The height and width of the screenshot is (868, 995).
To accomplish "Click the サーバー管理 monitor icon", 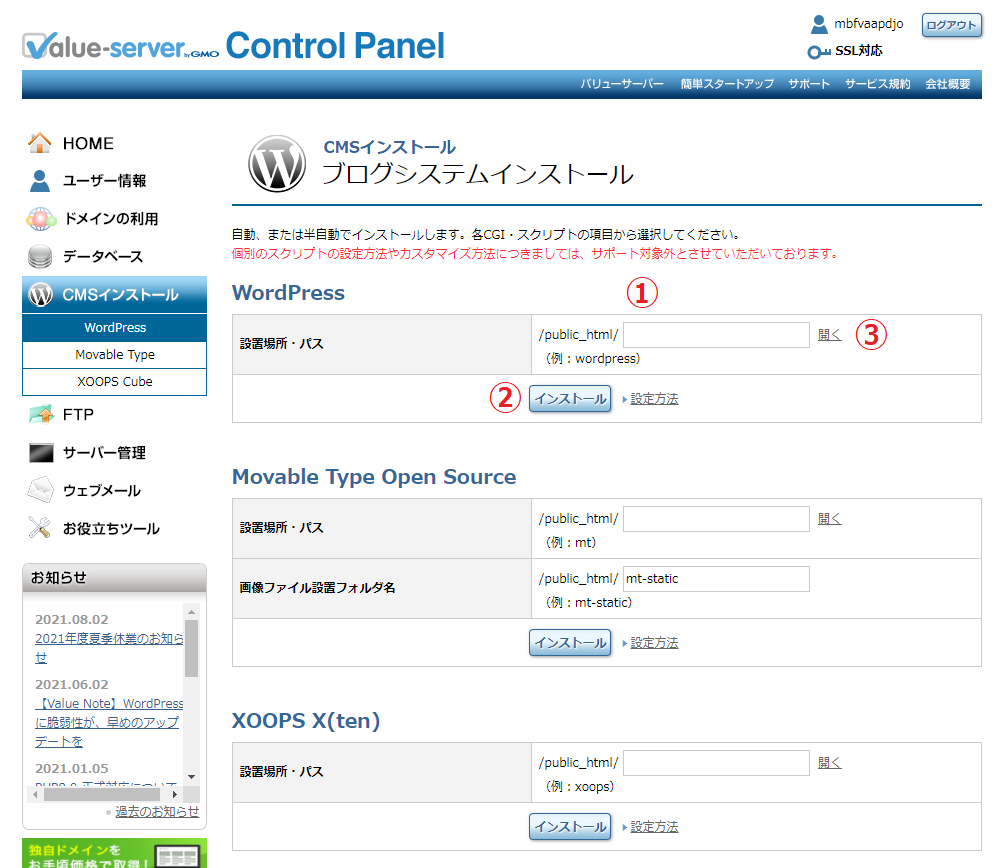I will (x=41, y=453).
